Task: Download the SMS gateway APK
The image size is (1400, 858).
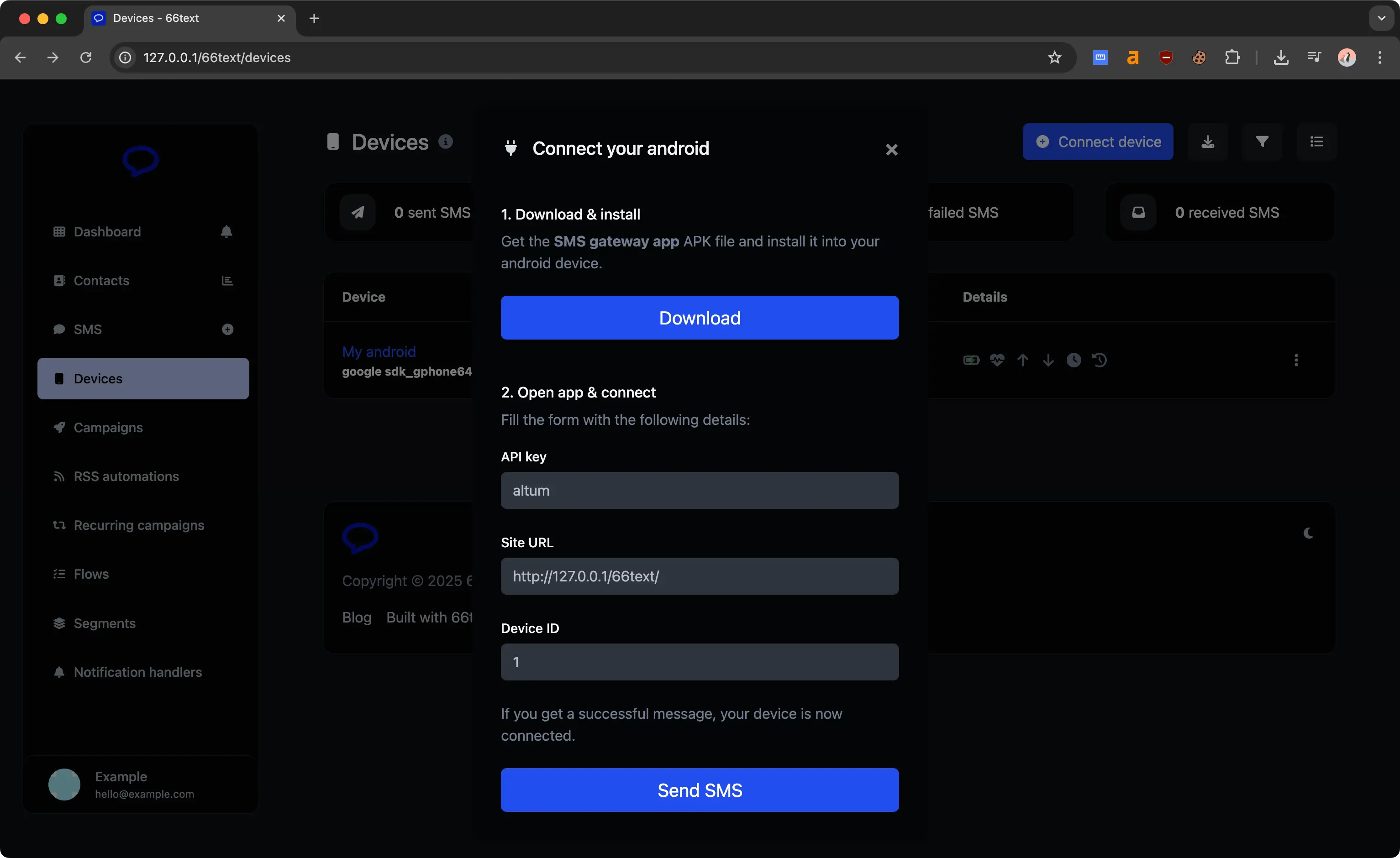Action: tap(700, 318)
